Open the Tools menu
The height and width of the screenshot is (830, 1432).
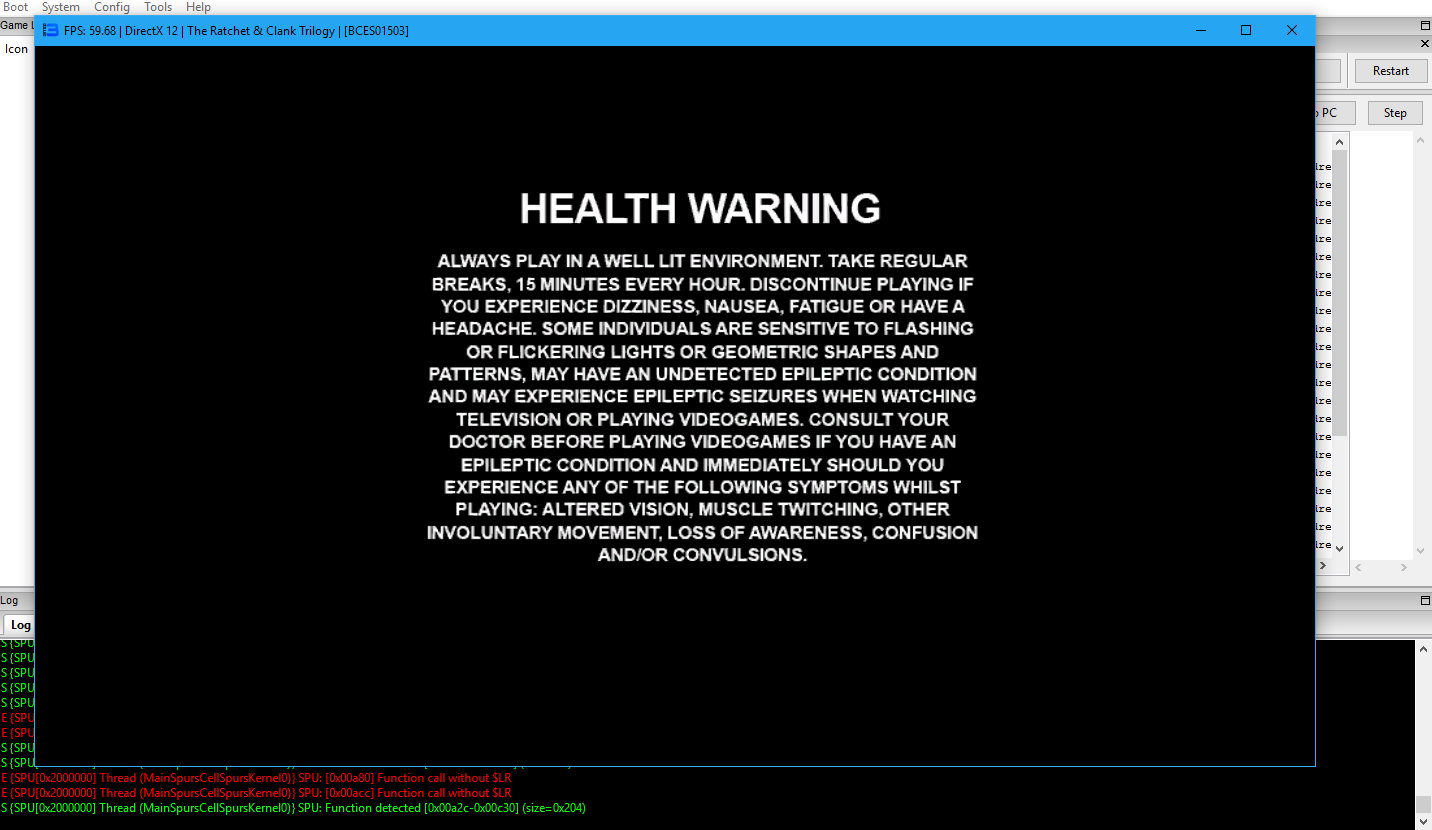(x=158, y=7)
